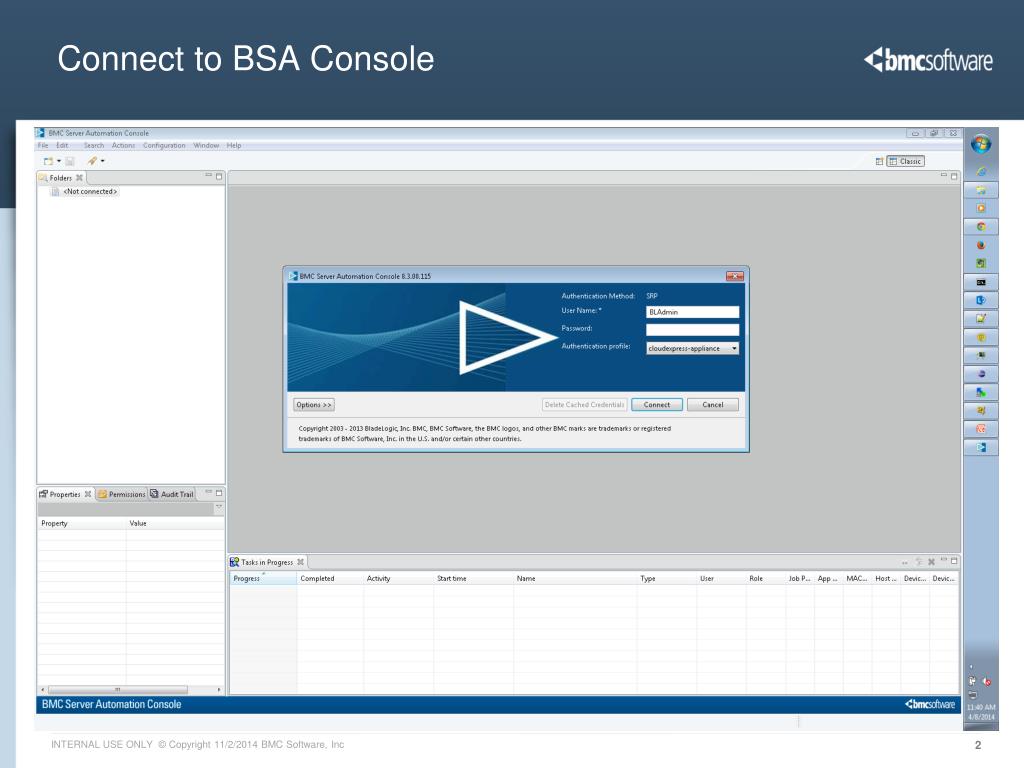Click the Password input field
1024x768 pixels.
pyautogui.click(x=692, y=330)
